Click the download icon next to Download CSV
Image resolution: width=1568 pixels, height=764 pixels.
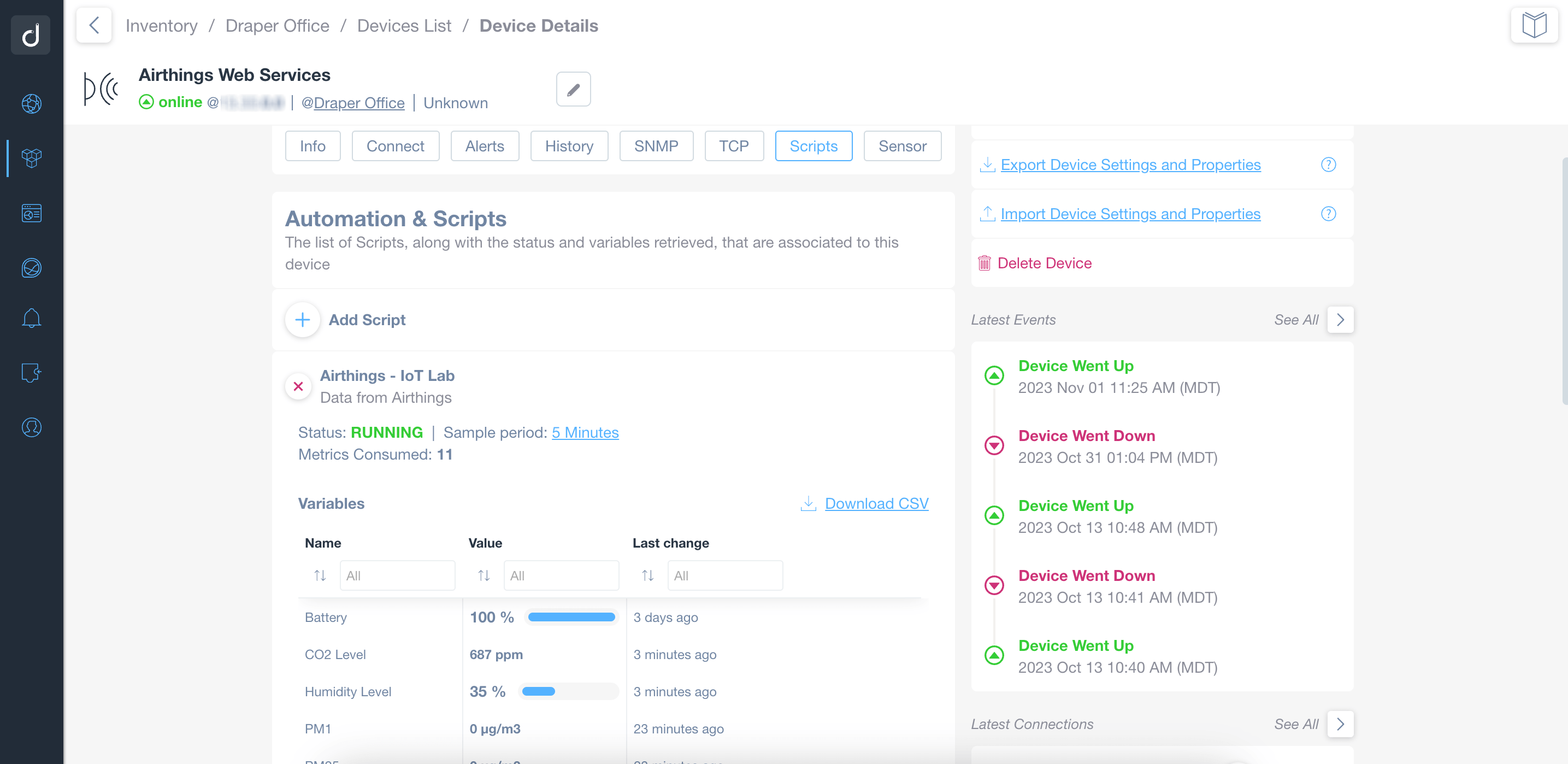(x=809, y=503)
